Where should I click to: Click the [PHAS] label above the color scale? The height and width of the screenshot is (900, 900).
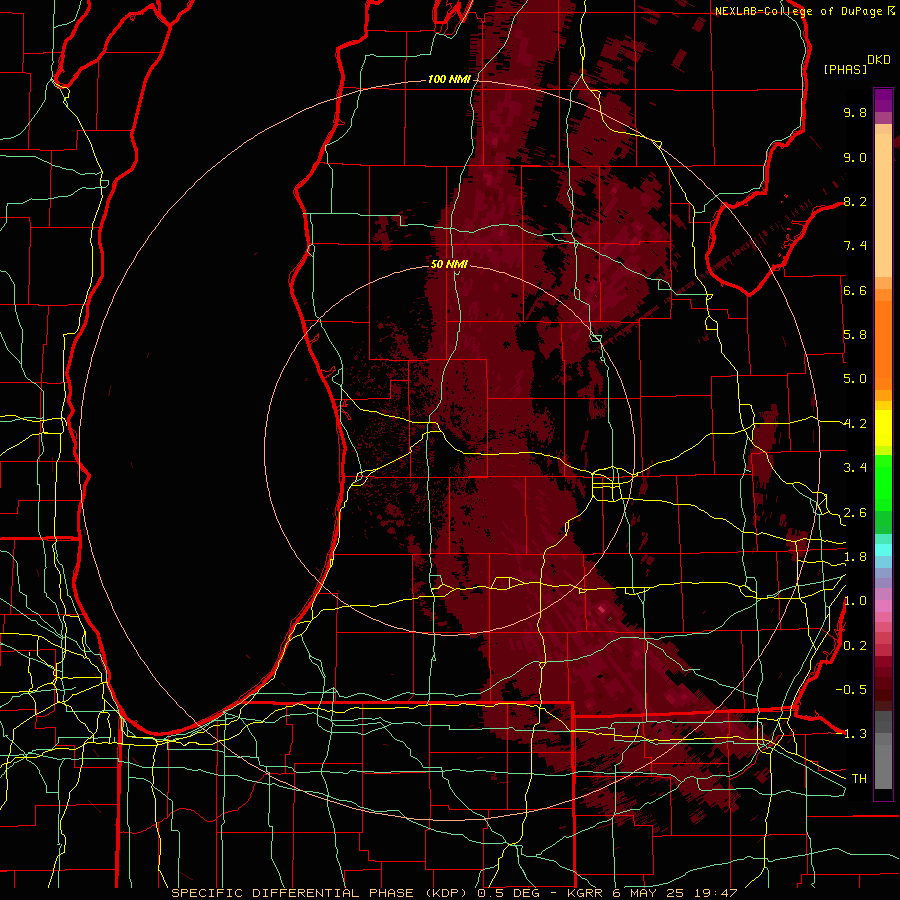[x=845, y=69]
